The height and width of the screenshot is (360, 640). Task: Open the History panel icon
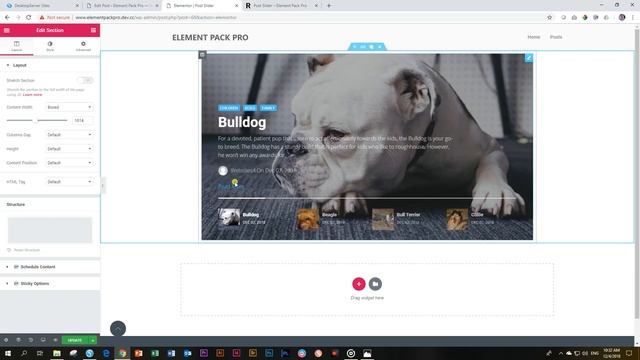(x=31, y=340)
